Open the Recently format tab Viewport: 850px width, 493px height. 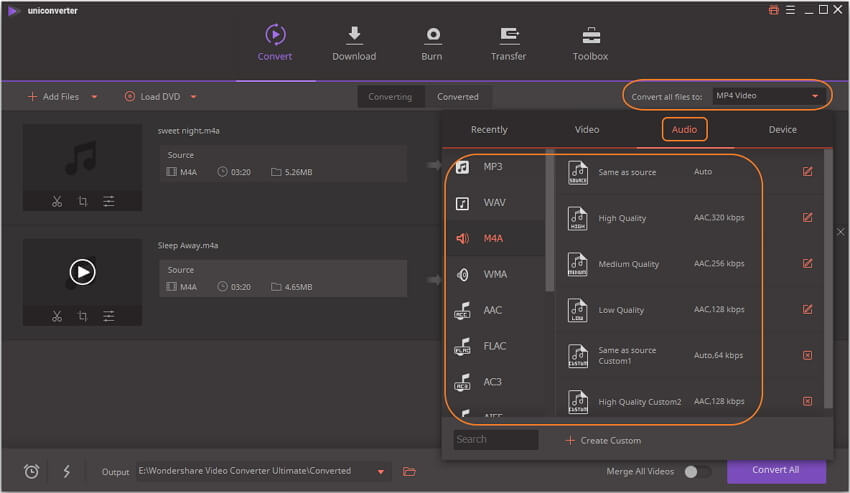point(489,130)
